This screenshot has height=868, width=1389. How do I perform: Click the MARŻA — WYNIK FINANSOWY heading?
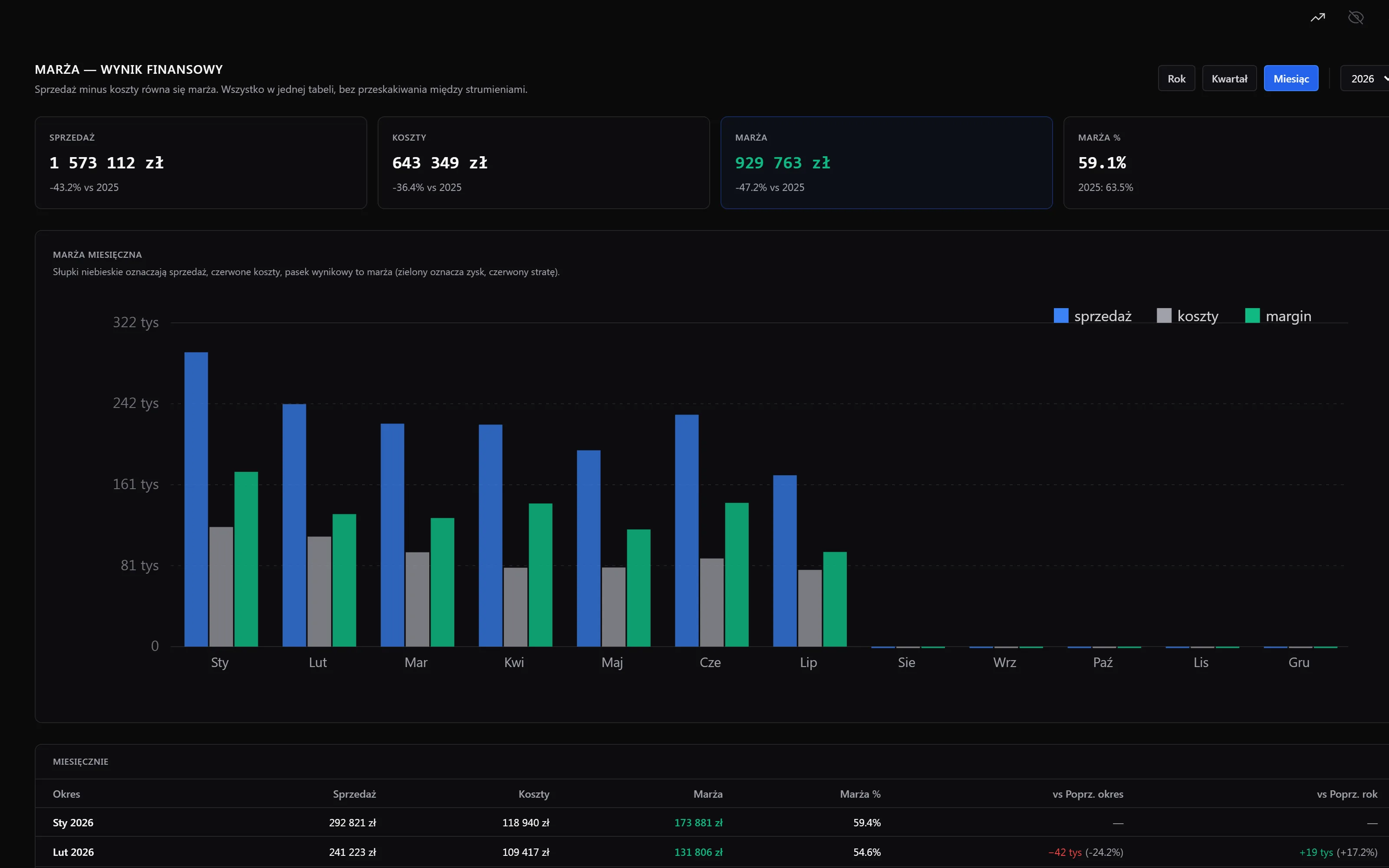pyautogui.click(x=128, y=69)
